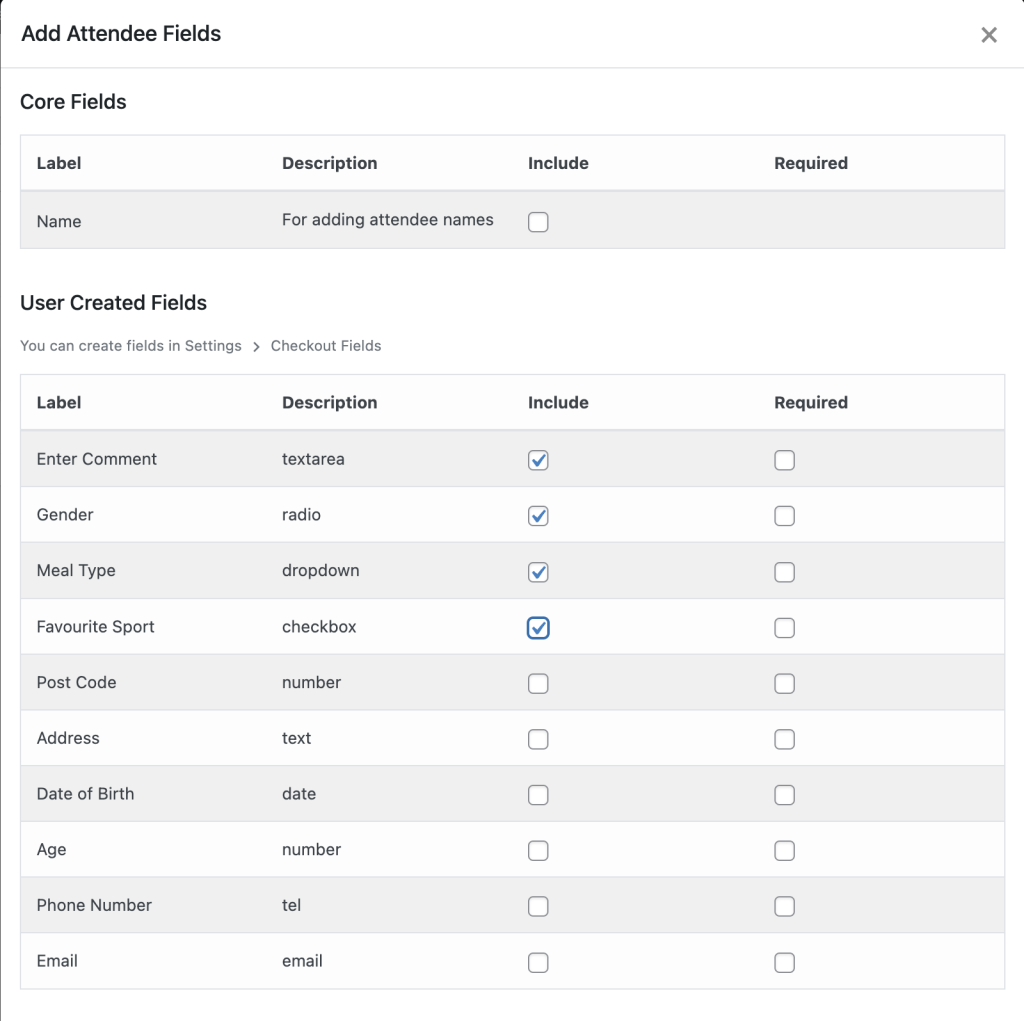Image resolution: width=1024 pixels, height=1021 pixels.
Task: Click the Favourite Sport row label
Action: click(x=95, y=628)
